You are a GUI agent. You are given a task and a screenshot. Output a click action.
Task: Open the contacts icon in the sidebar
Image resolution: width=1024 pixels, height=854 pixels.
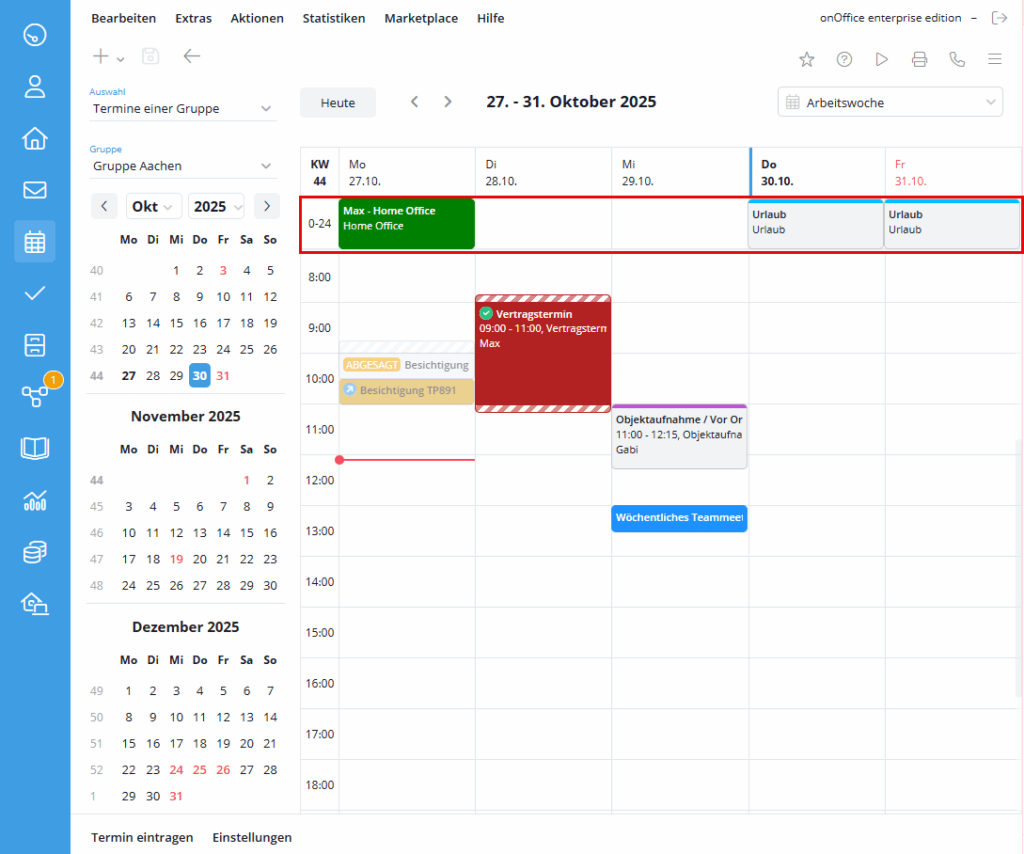[34, 87]
